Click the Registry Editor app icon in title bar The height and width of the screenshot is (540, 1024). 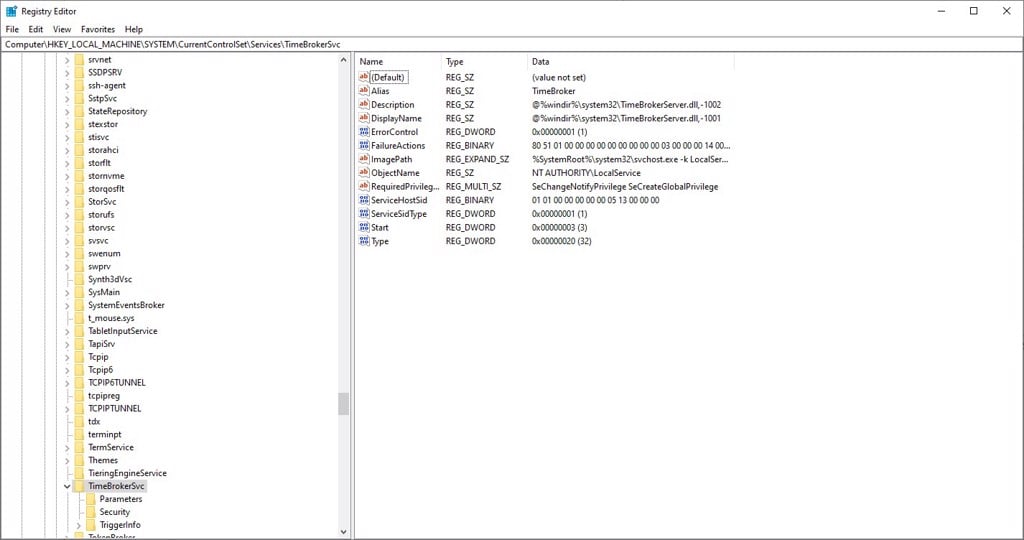[x=11, y=11]
